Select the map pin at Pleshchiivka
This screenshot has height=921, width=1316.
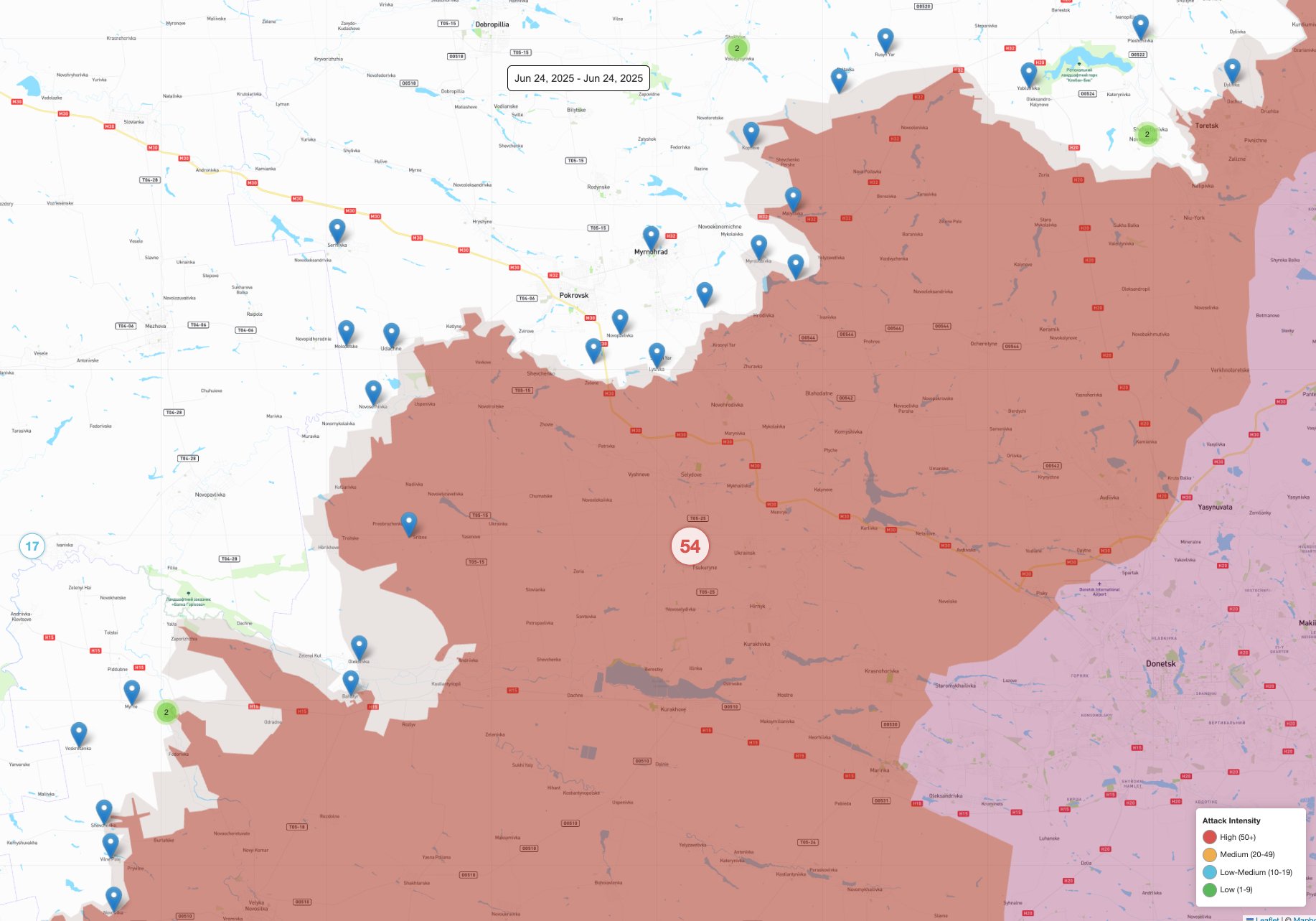[x=1140, y=27]
